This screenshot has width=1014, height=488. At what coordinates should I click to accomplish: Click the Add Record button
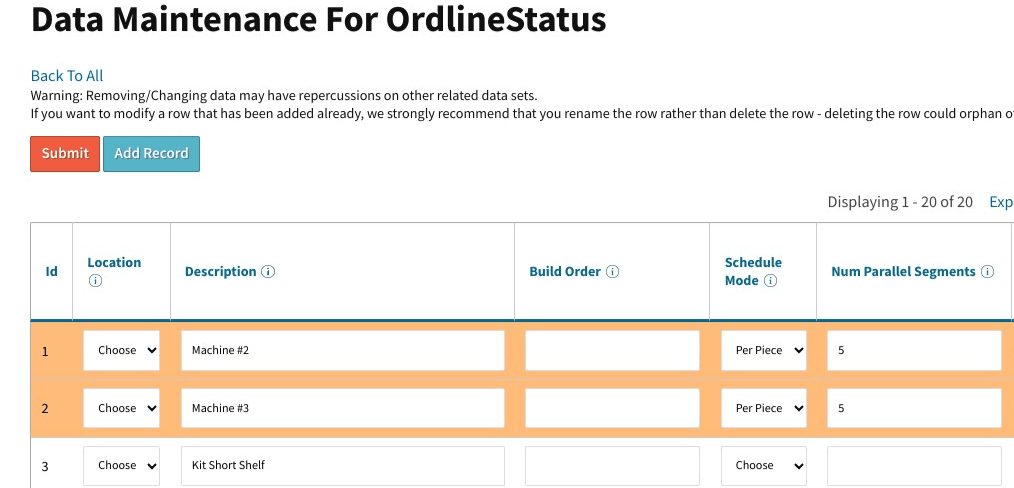151,154
